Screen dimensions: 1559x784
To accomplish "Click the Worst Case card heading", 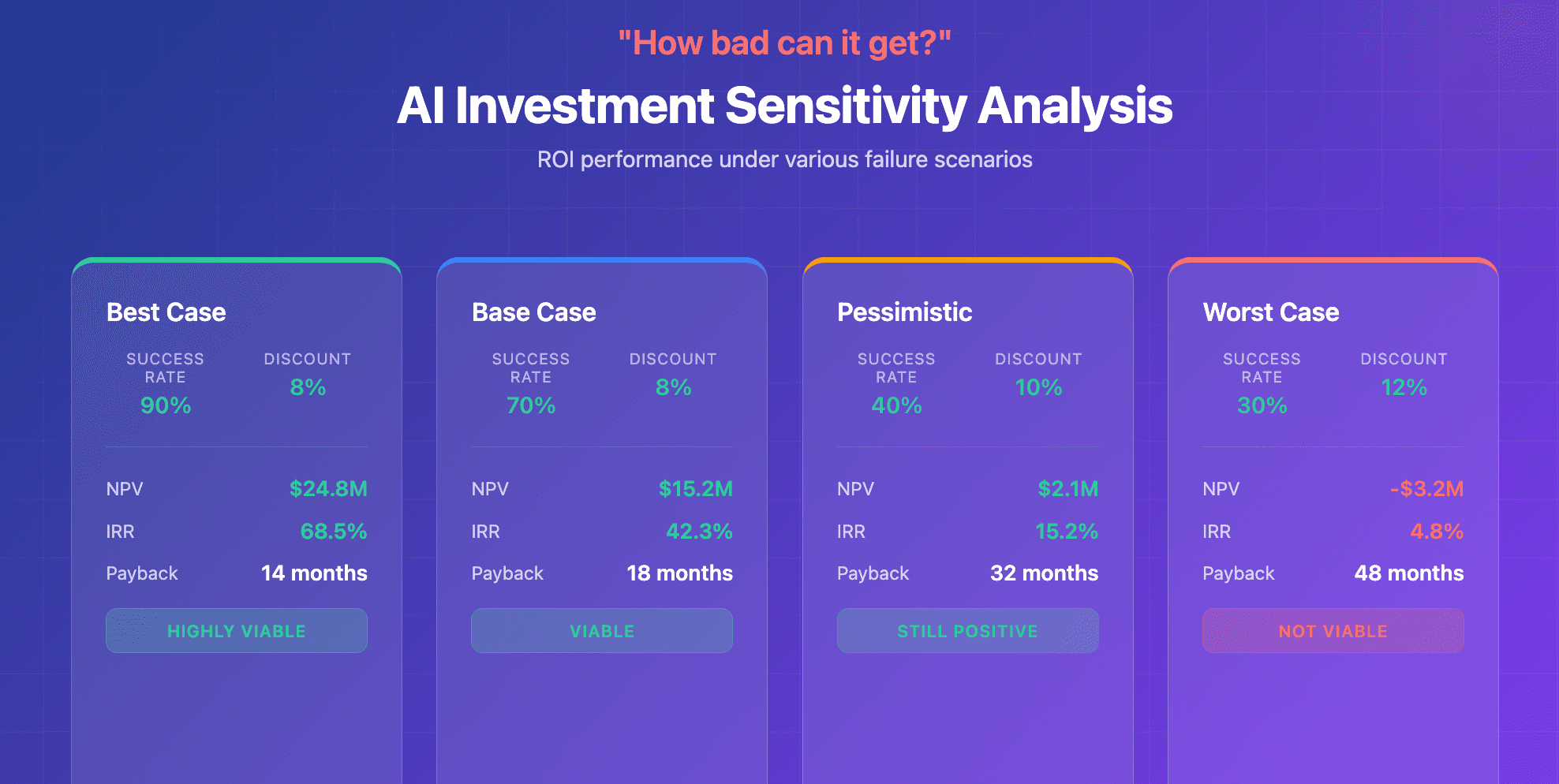I will point(1271,312).
